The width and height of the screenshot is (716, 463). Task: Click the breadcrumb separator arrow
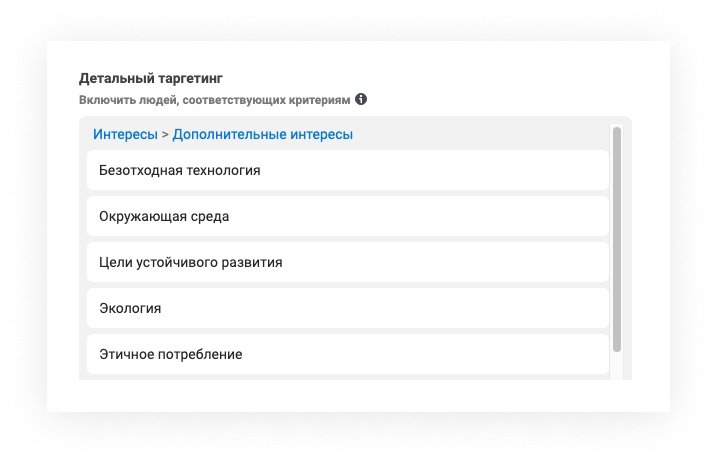point(165,134)
